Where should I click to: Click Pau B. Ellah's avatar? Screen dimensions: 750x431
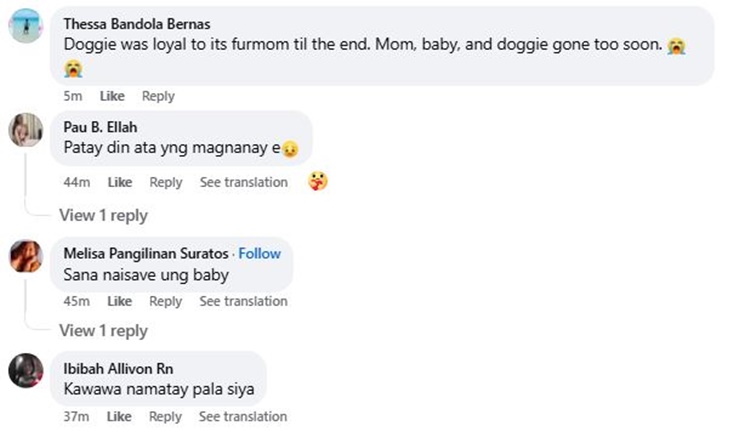pyautogui.click(x=25, y=130)
